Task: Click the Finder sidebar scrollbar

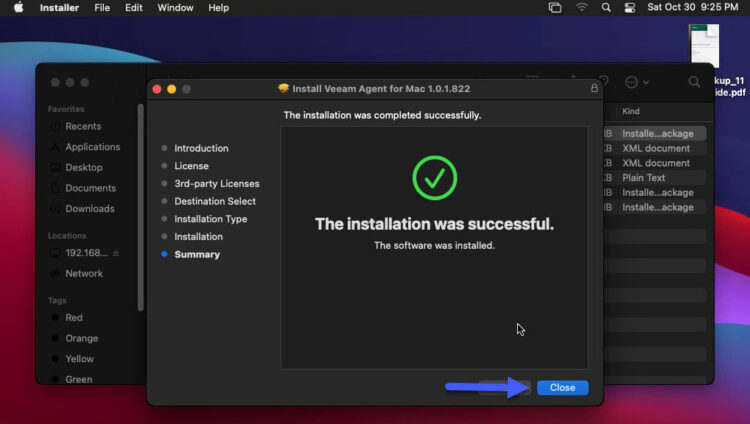Action: [x=141, y=208]
